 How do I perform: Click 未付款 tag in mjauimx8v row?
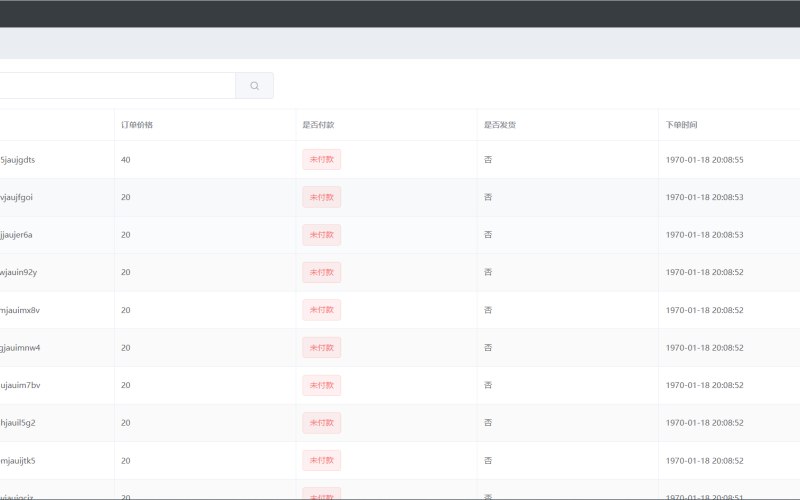[x=321, y=310]
